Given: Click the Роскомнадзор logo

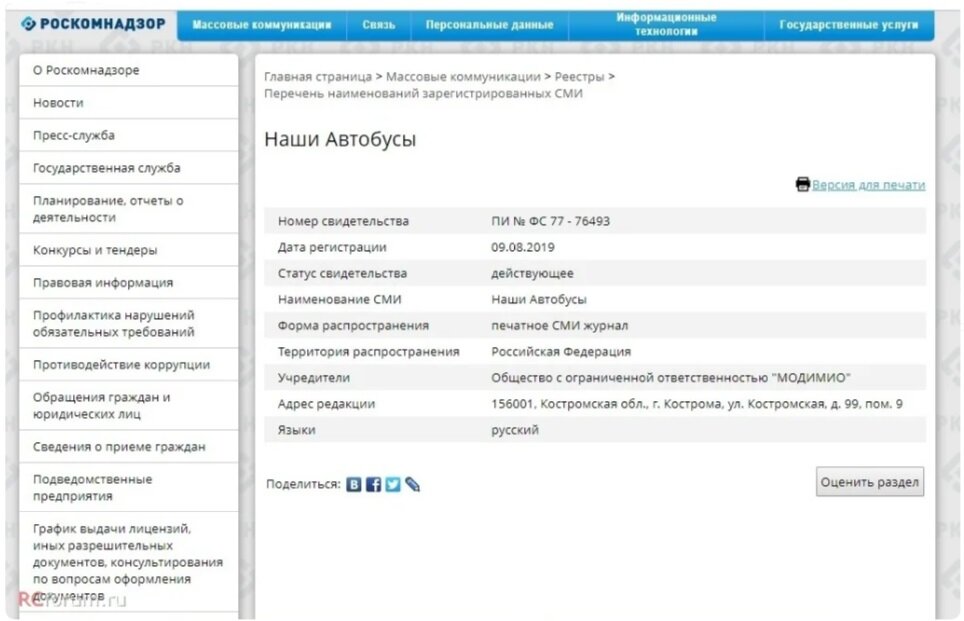Looking at the screenshot, I should coord(93,24).
